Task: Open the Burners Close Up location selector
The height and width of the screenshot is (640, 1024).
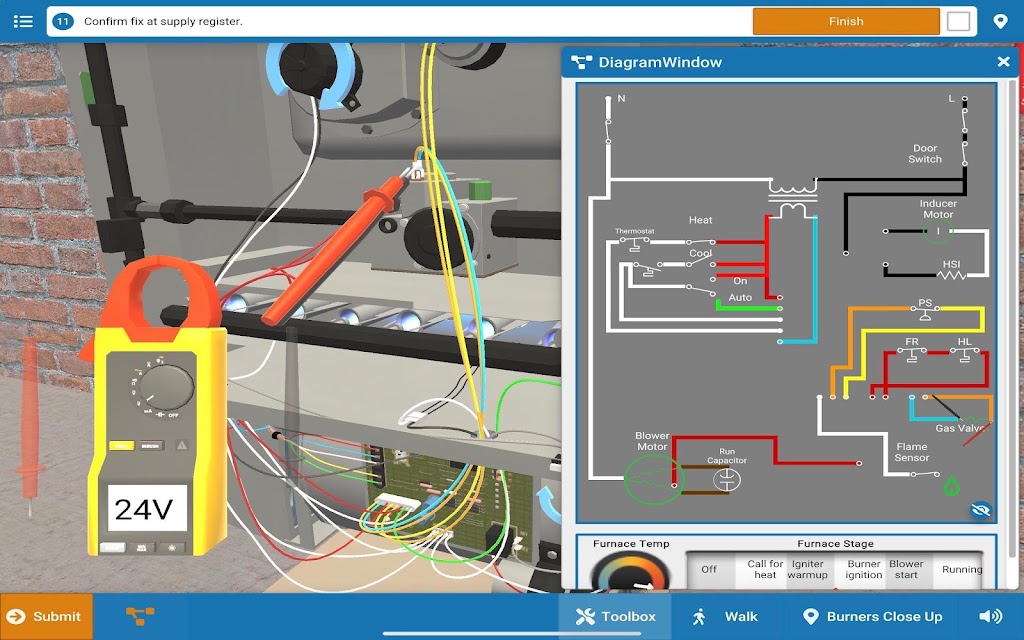Action: tap(873, 616)
